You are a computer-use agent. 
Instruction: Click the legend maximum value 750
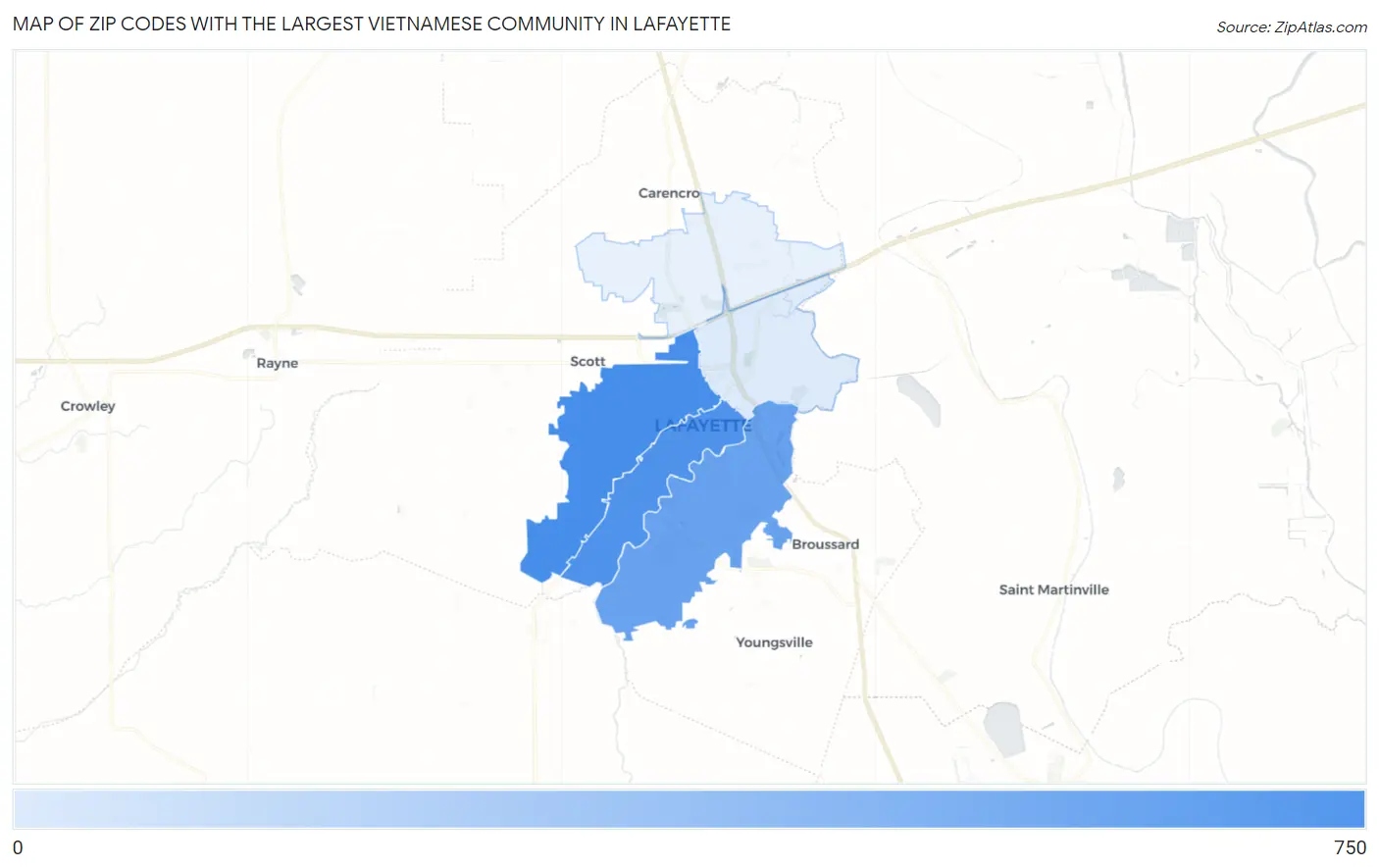1350,848
